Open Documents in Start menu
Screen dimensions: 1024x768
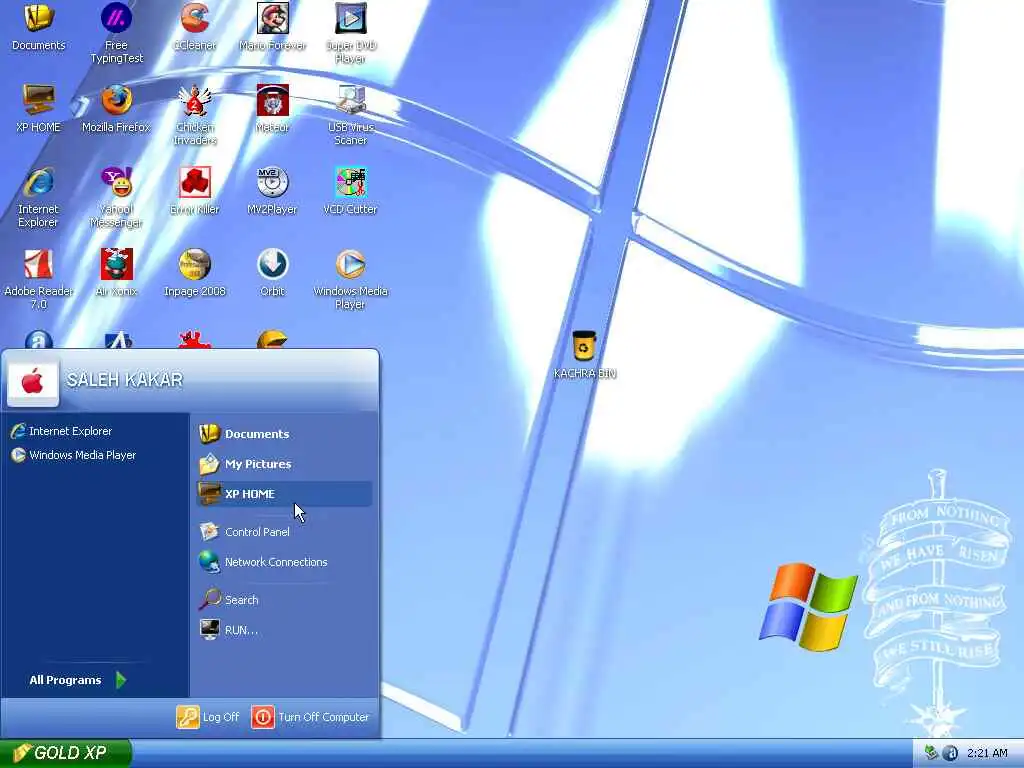tap(285, 434)
